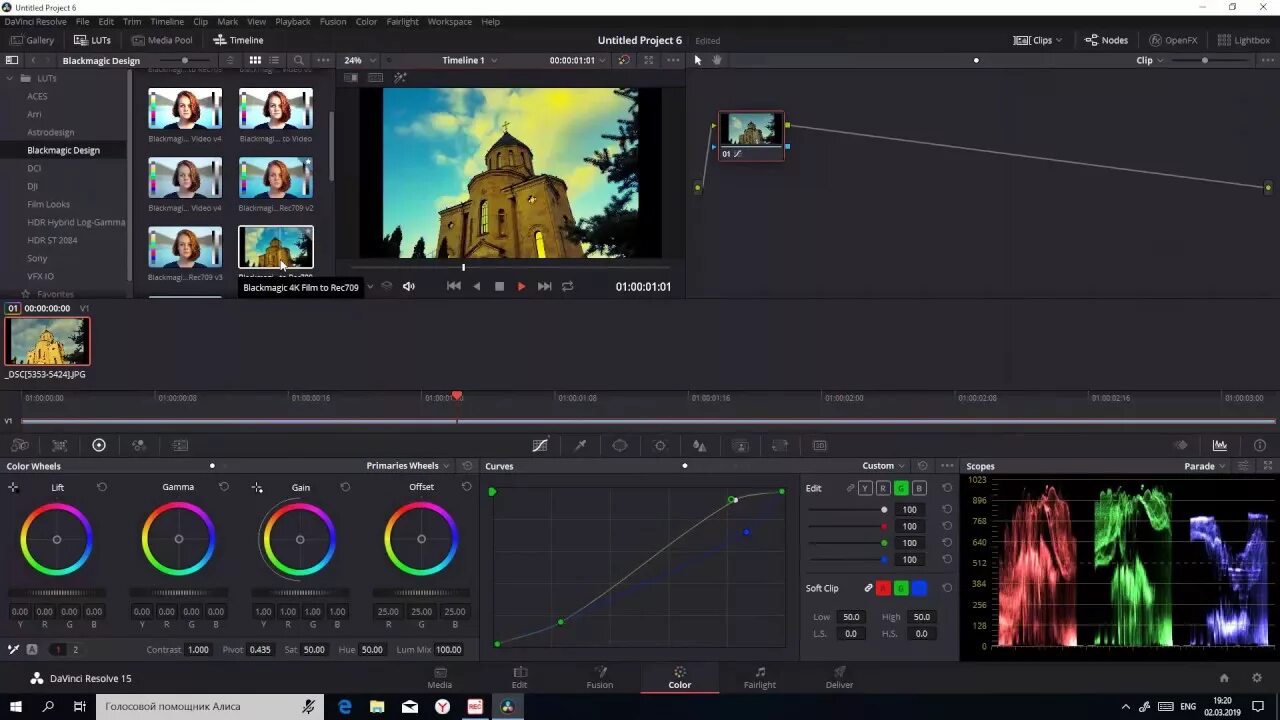Viewport: 1280px width, 720px height.
Task: Switch to the Deliver page tab
Action: point(839,677)
